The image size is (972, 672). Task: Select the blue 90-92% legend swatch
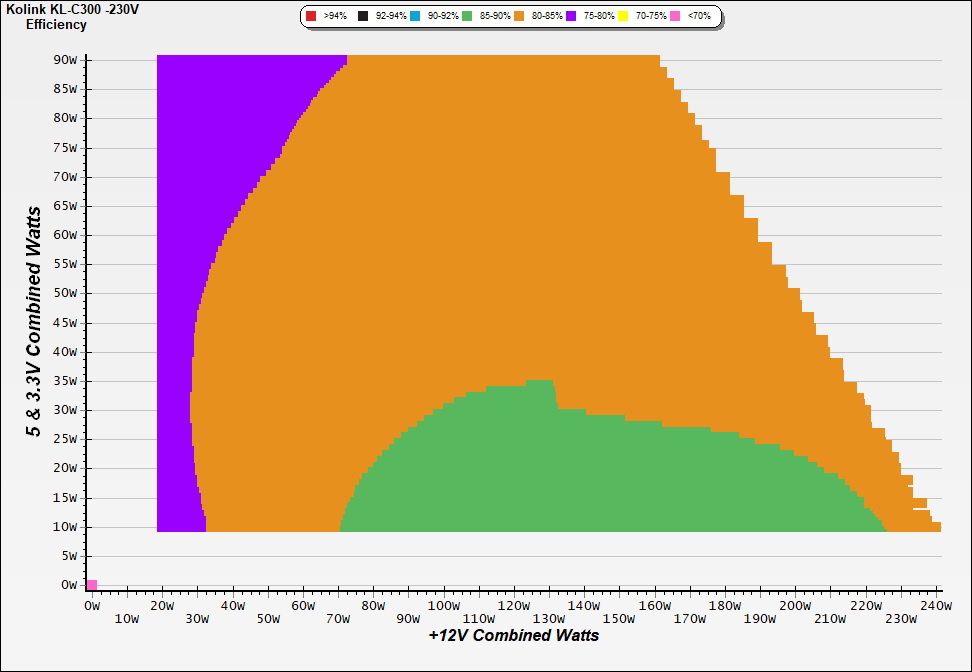pyautogui.click(x=415, y=16)
